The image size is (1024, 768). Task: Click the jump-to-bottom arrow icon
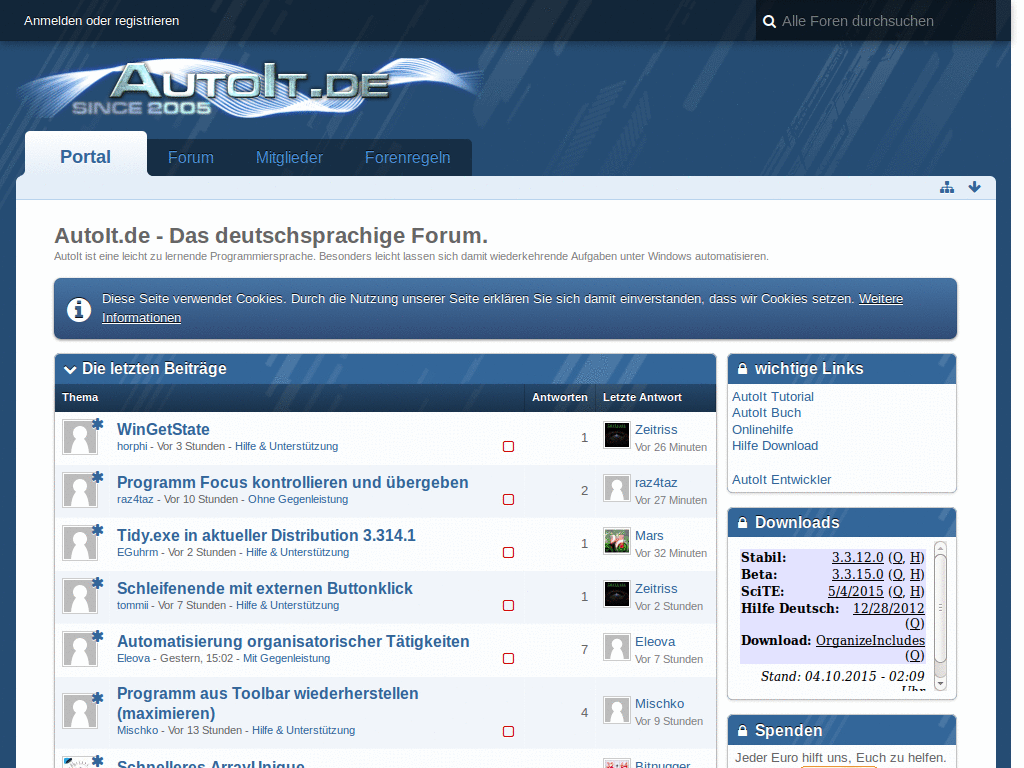pyautogui.click(x=974, y=187)
